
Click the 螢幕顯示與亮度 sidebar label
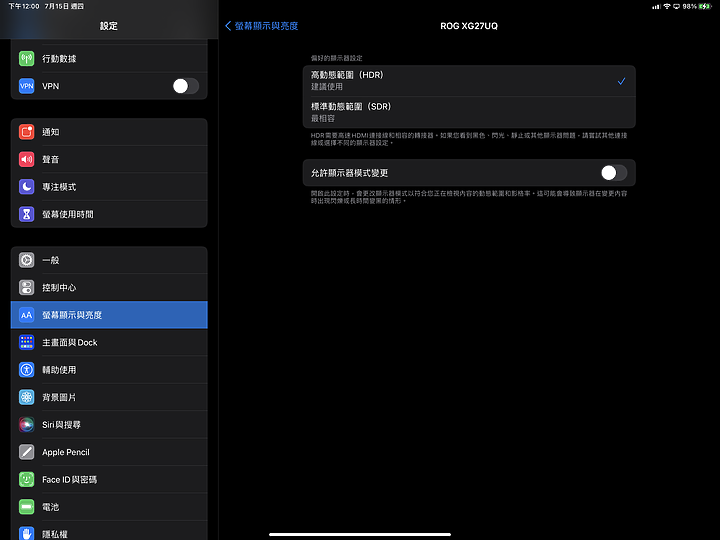(72, 315)
